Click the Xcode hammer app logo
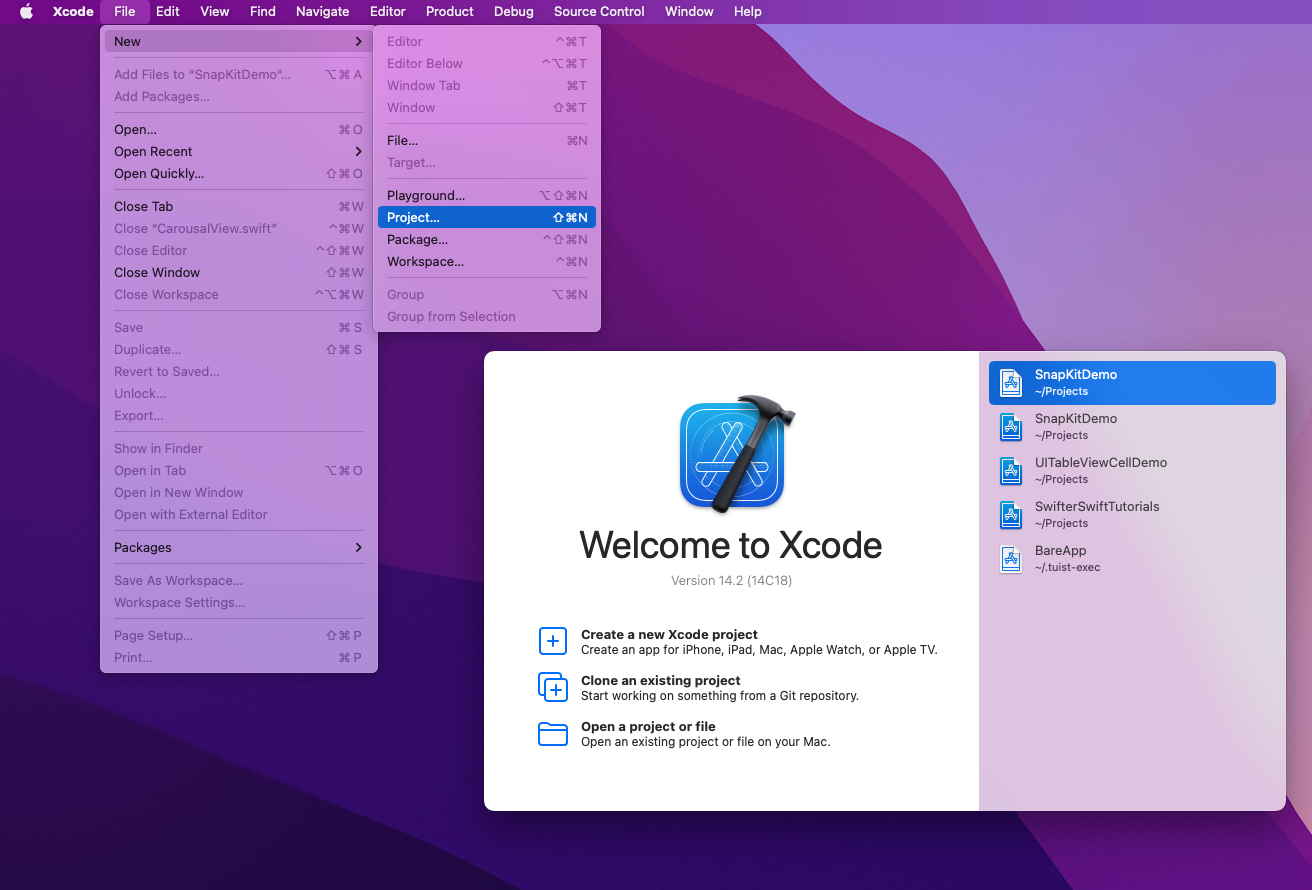 (737, 453)
